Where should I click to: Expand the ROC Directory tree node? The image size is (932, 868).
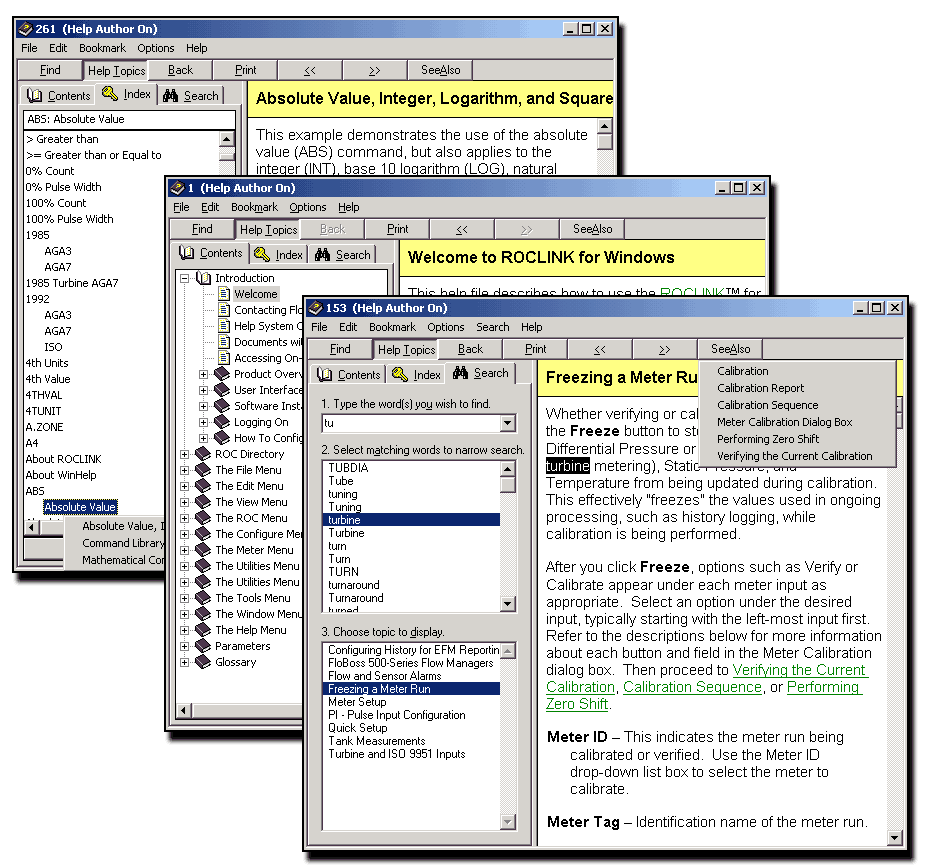click(184, 454)
